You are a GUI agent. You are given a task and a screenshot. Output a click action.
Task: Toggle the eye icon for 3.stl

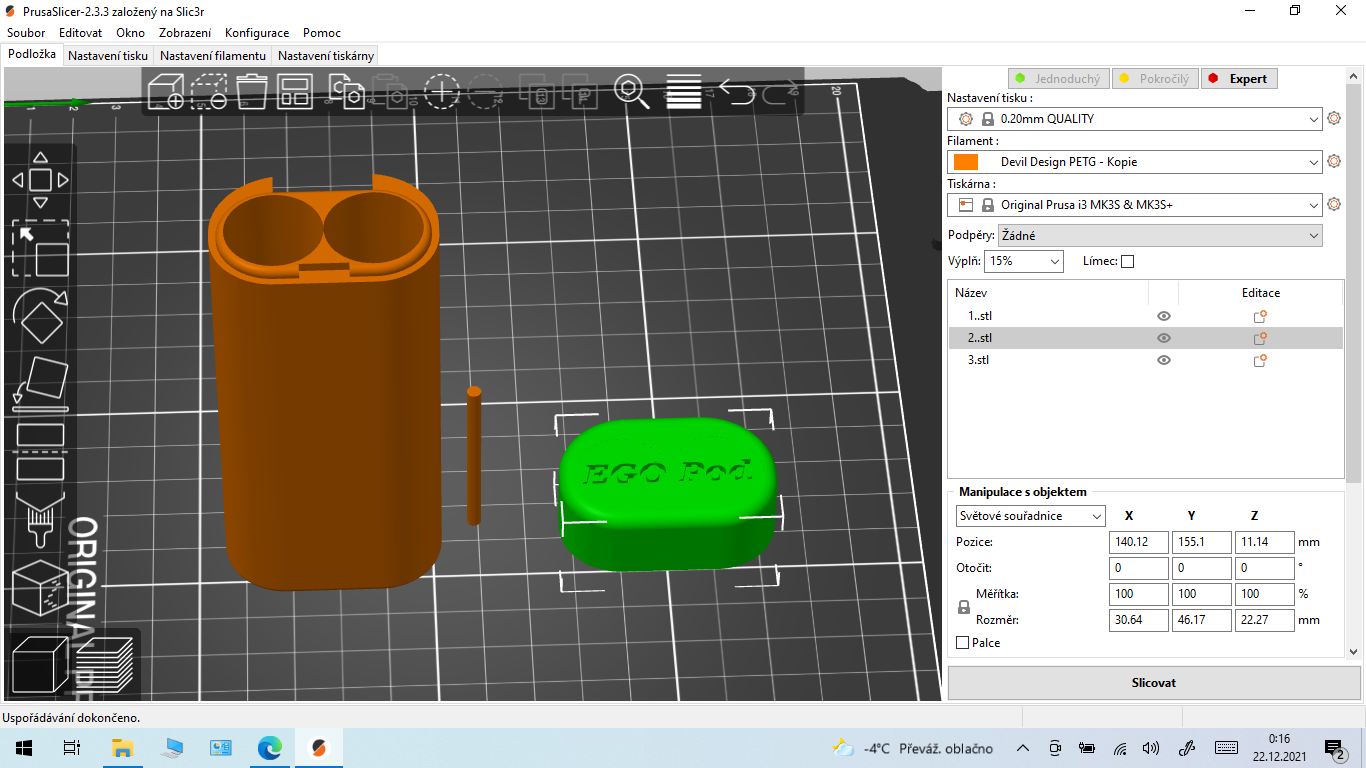[x=1164, y=360]
